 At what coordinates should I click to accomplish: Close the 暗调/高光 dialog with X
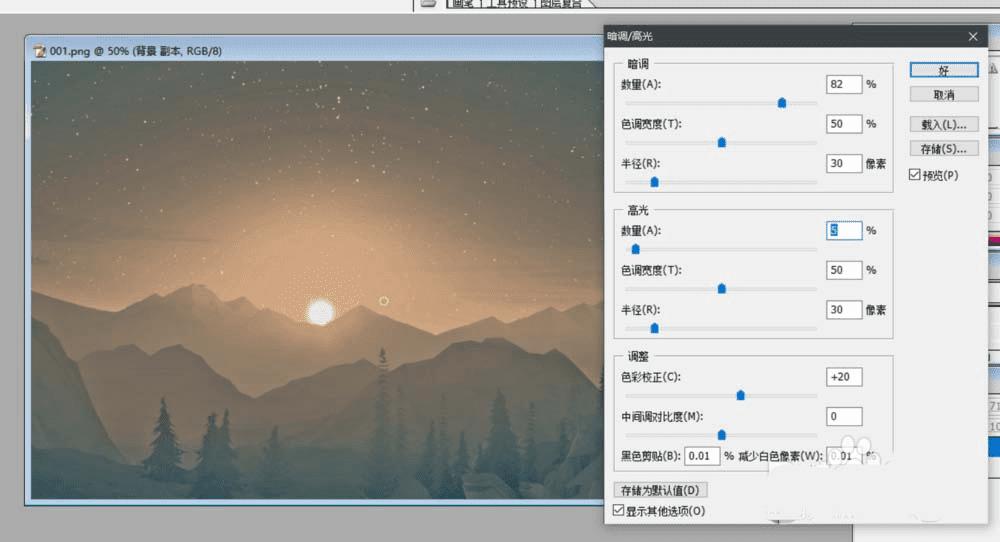[973, 36]
